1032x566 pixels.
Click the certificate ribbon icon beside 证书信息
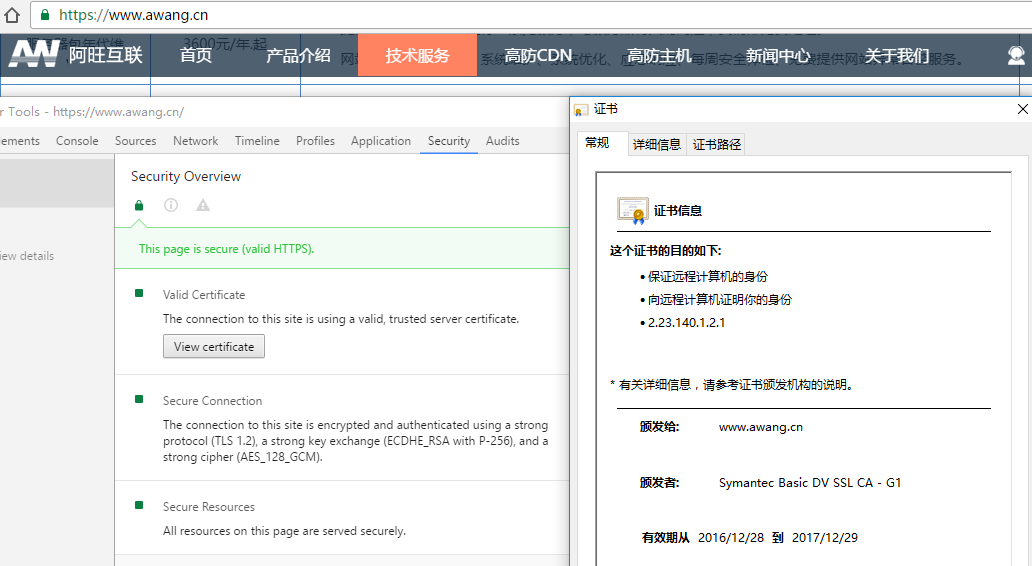click(x=632, y=211)
